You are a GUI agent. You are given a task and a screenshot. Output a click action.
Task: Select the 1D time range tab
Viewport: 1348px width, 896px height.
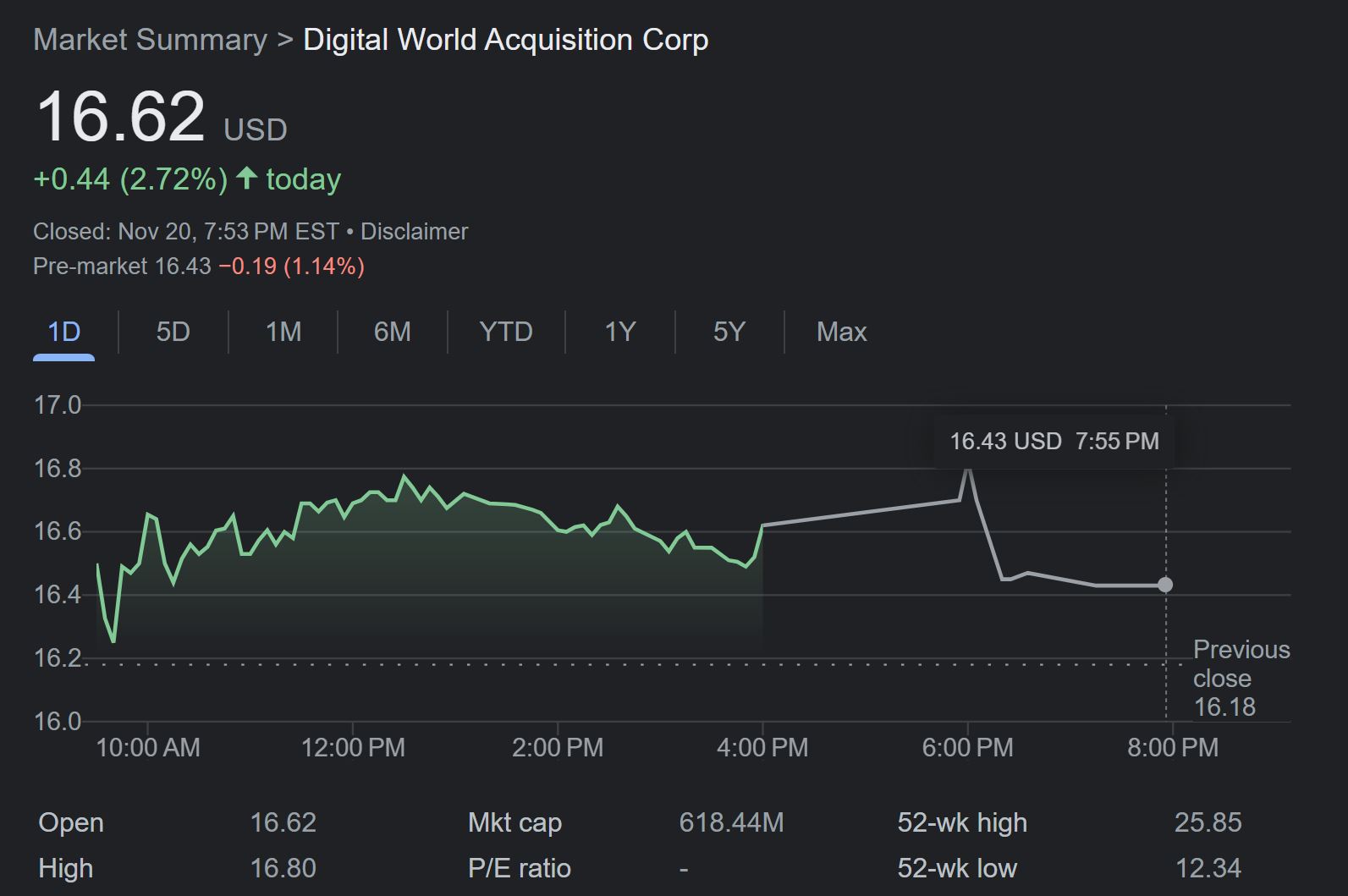(x=63, y=332)
